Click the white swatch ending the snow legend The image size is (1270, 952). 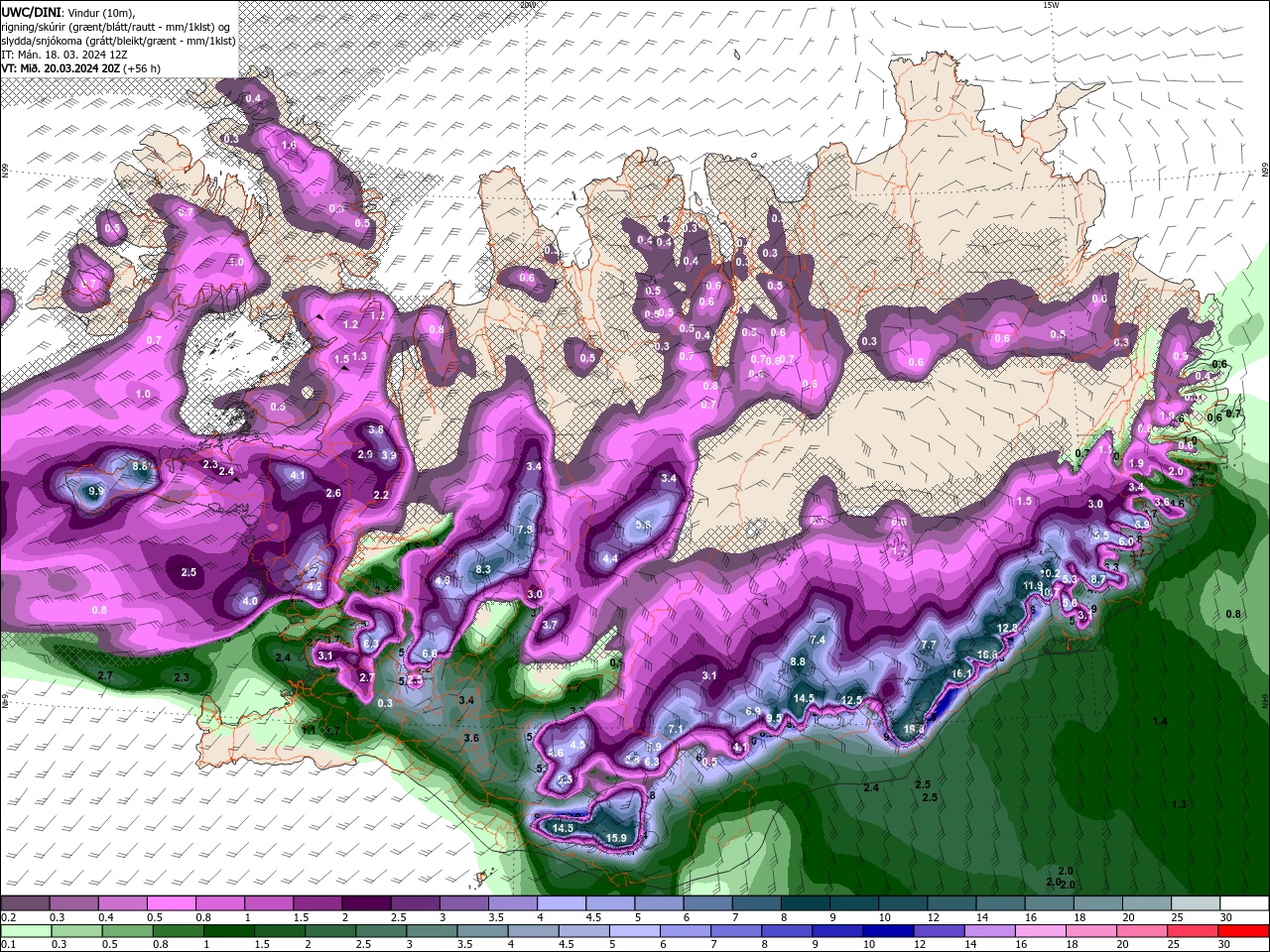tap(1244, 903)
